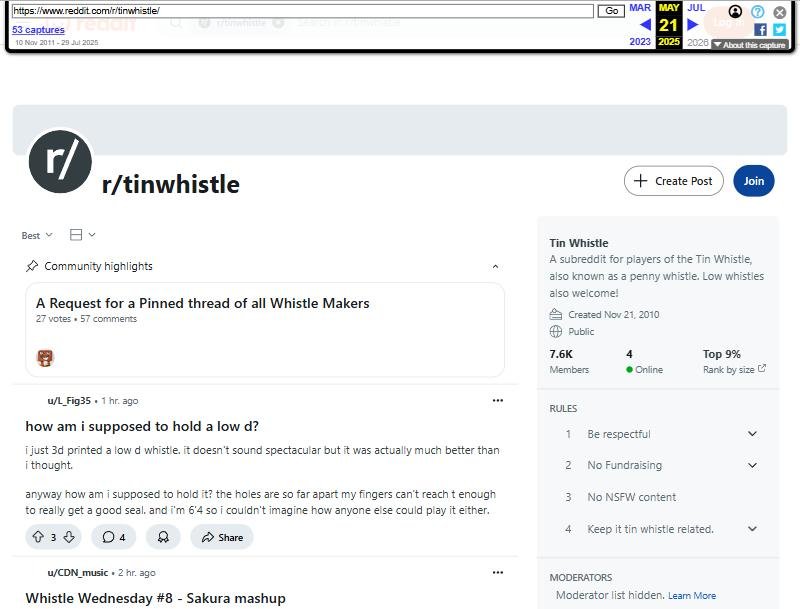Click the Create Post button
Screen dimensions: 800x609
(x=673, y=181)
